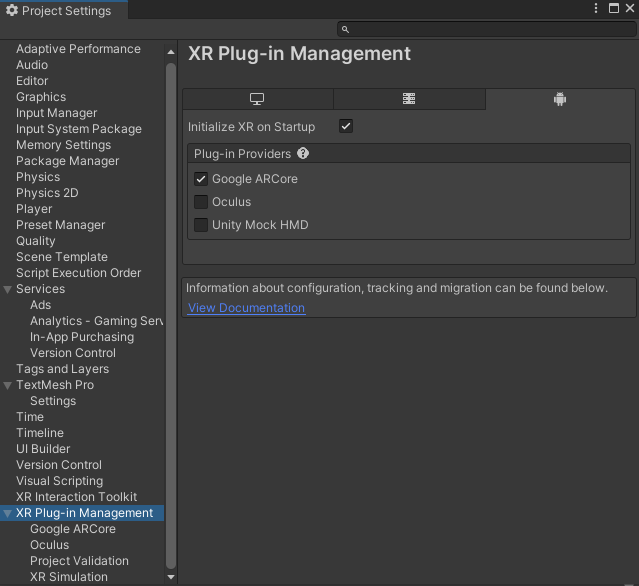The image size is (639, 586).
Task: Open XR Simulation settings
Action: point(69,577)
